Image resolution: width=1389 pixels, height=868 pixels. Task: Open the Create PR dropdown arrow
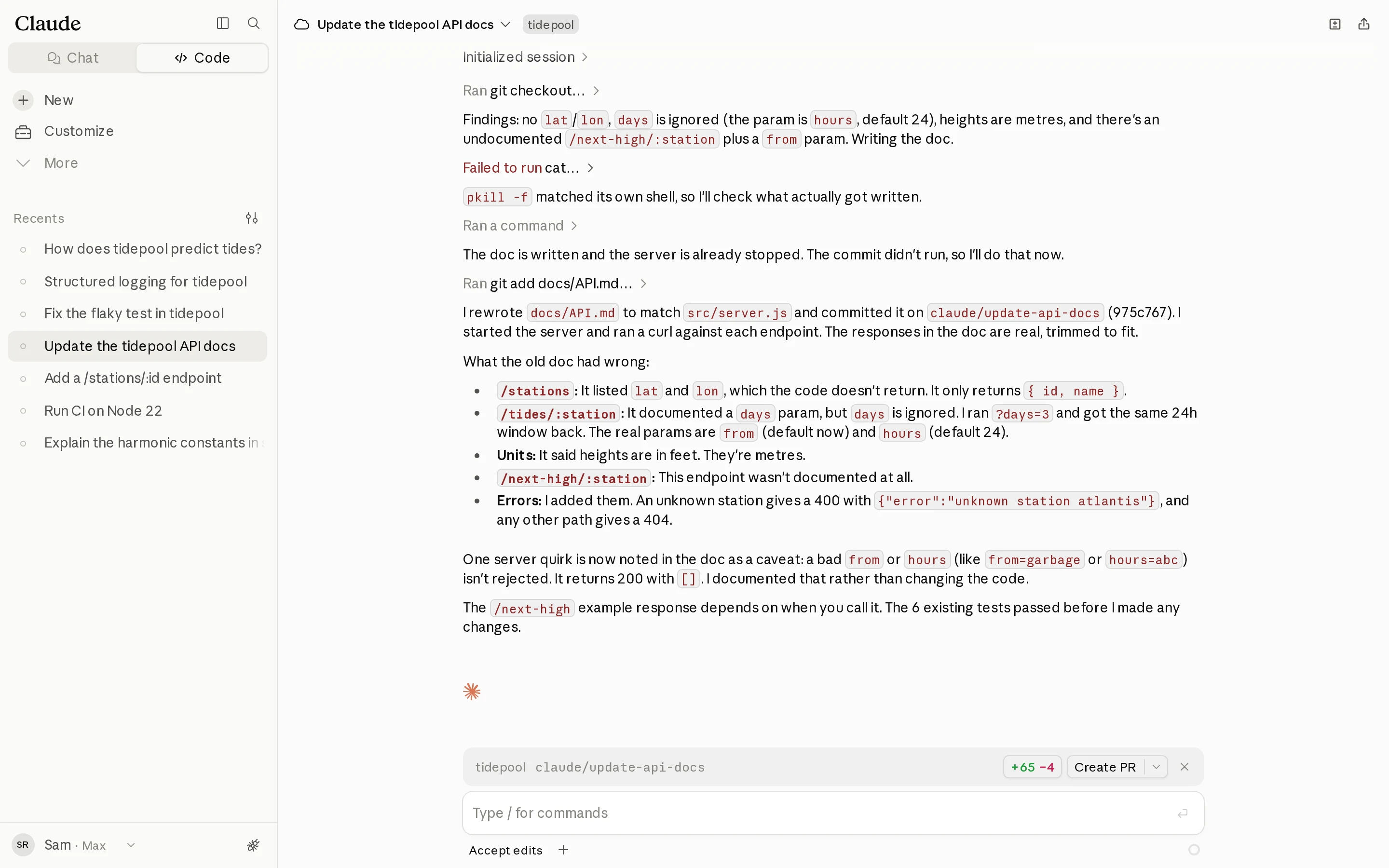click(x=1156, y=767)
